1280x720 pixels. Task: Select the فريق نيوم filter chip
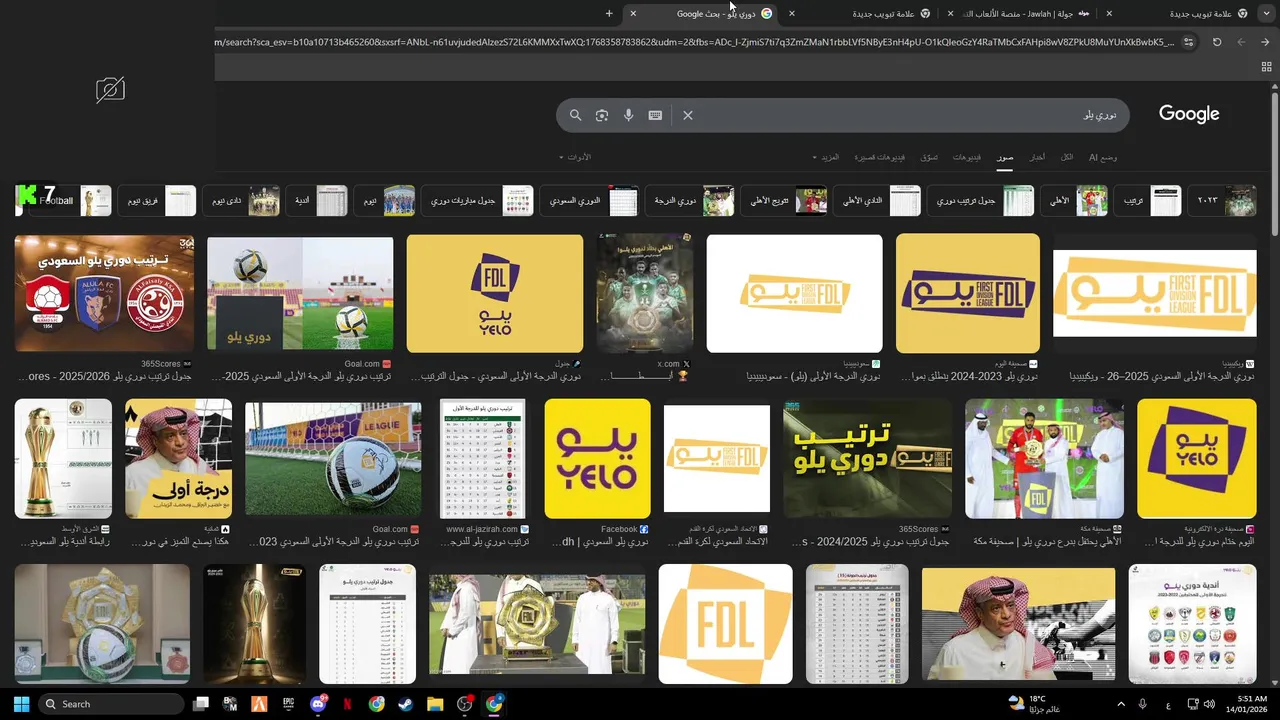(156, 200)
